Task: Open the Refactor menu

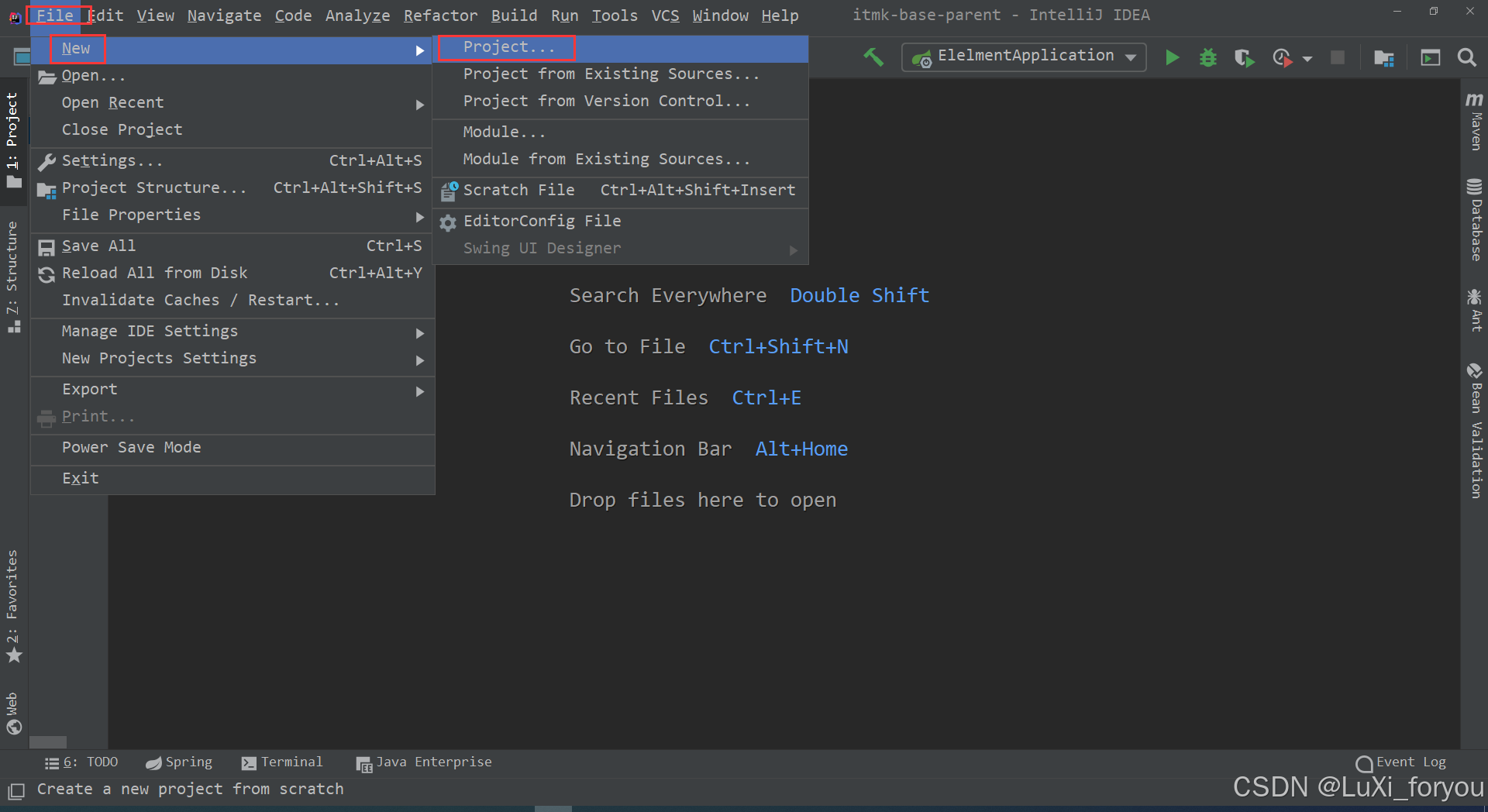Action: [x=440, y=15]
